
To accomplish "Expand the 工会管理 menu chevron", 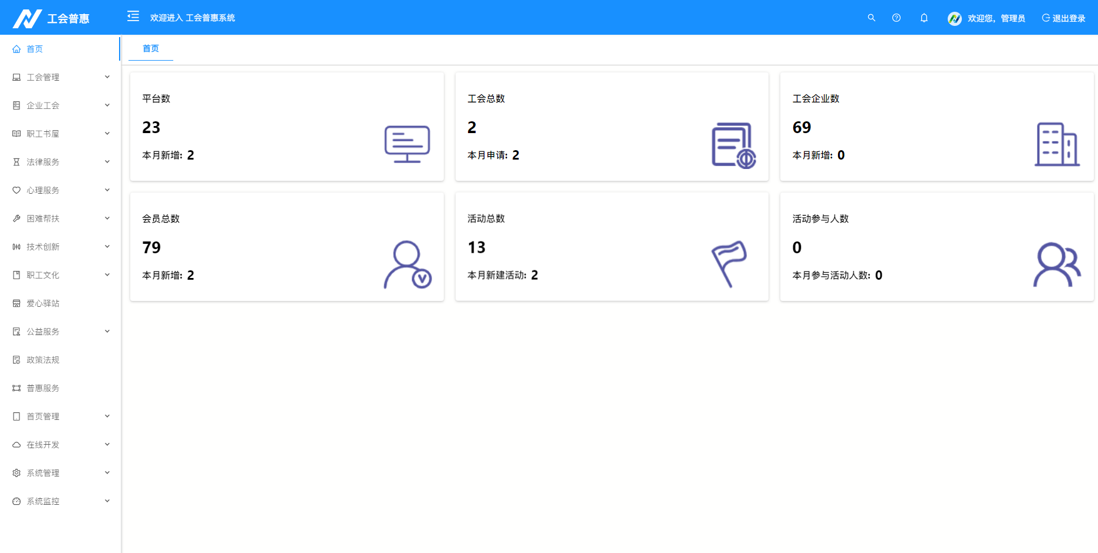I will [107, 77].
